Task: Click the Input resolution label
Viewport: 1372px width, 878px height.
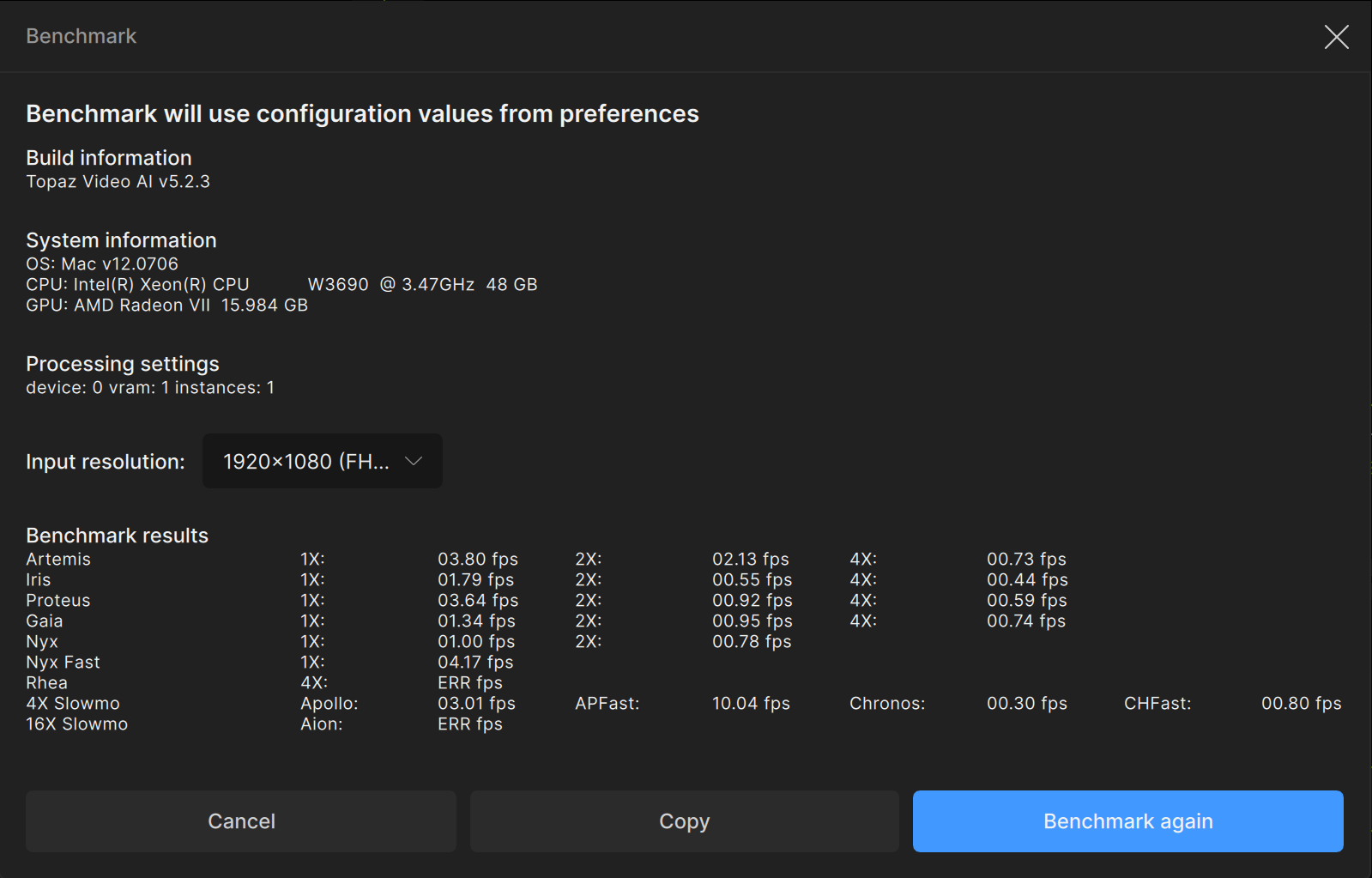Action: [x=106, y=462]
